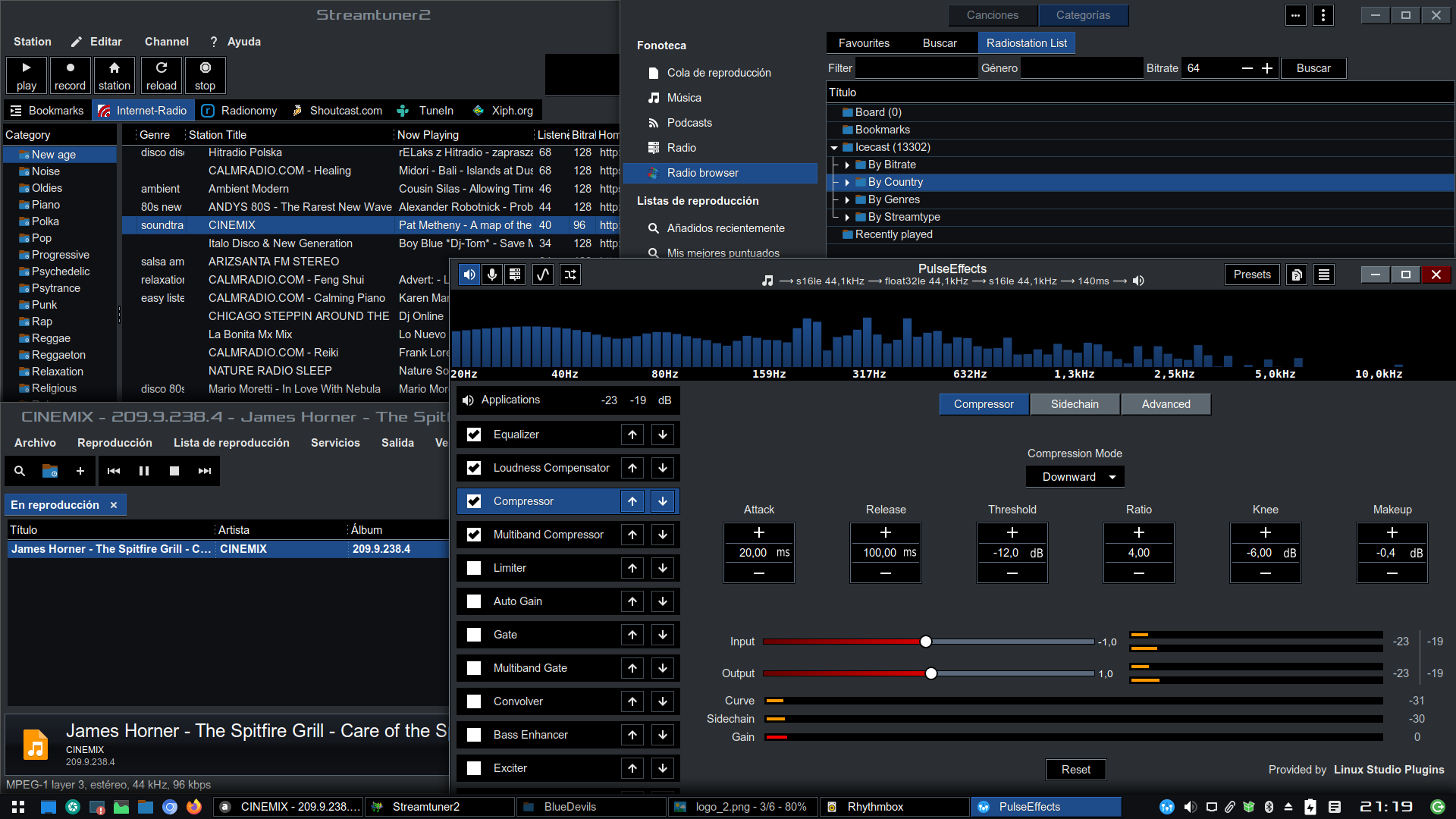Open Reproducción menu in player
1456x819 pixels.
tap(115, 443)
